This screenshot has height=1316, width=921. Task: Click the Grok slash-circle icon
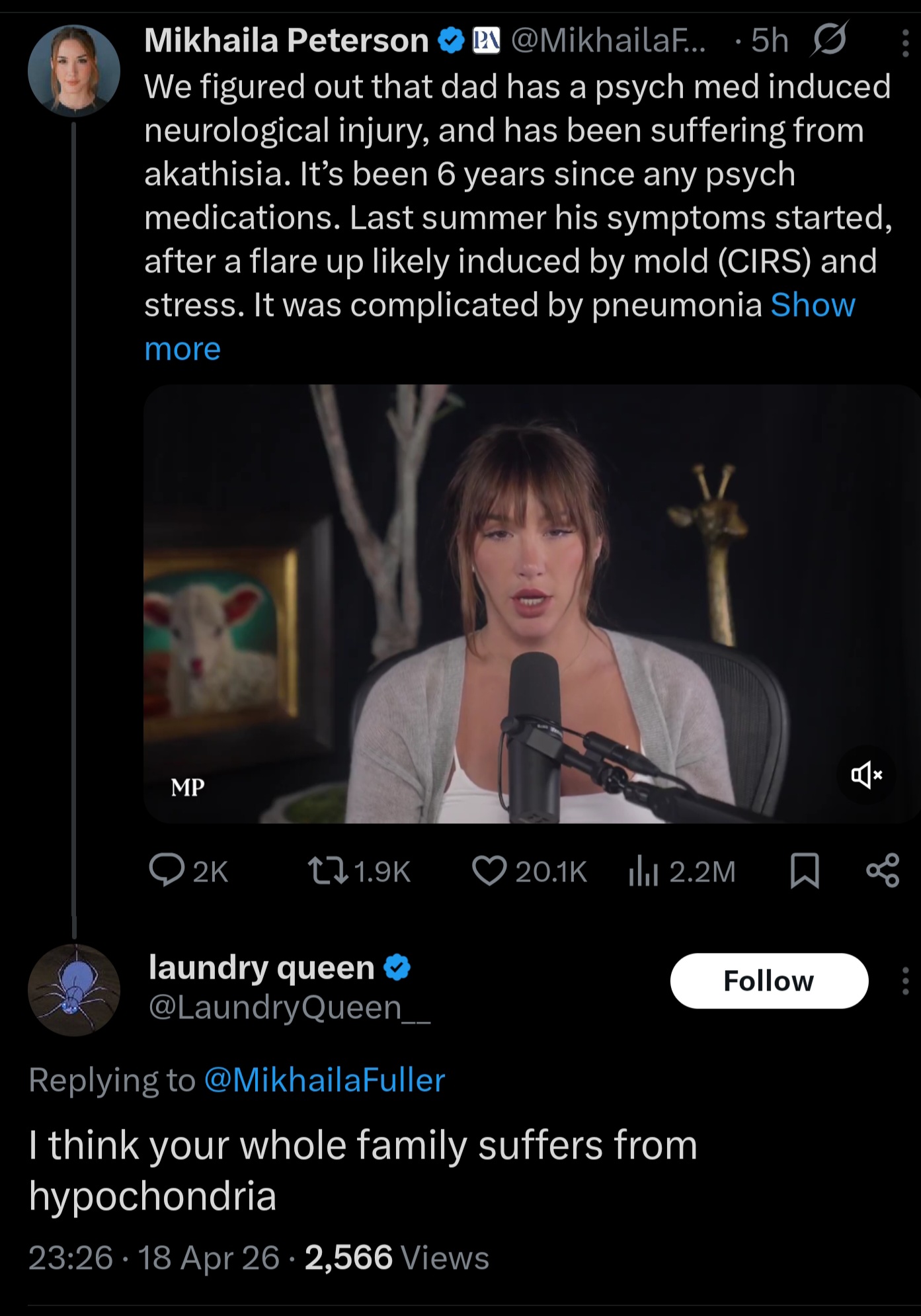coord(829,40)
